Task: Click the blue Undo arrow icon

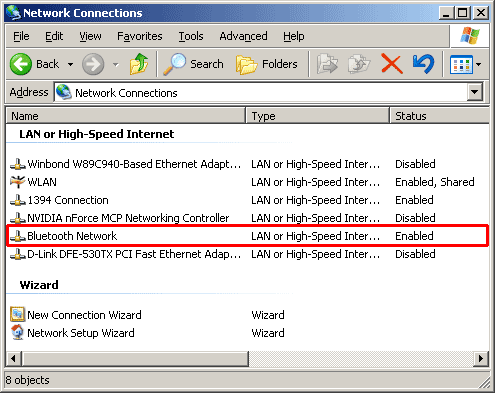Action: (423, 64)
